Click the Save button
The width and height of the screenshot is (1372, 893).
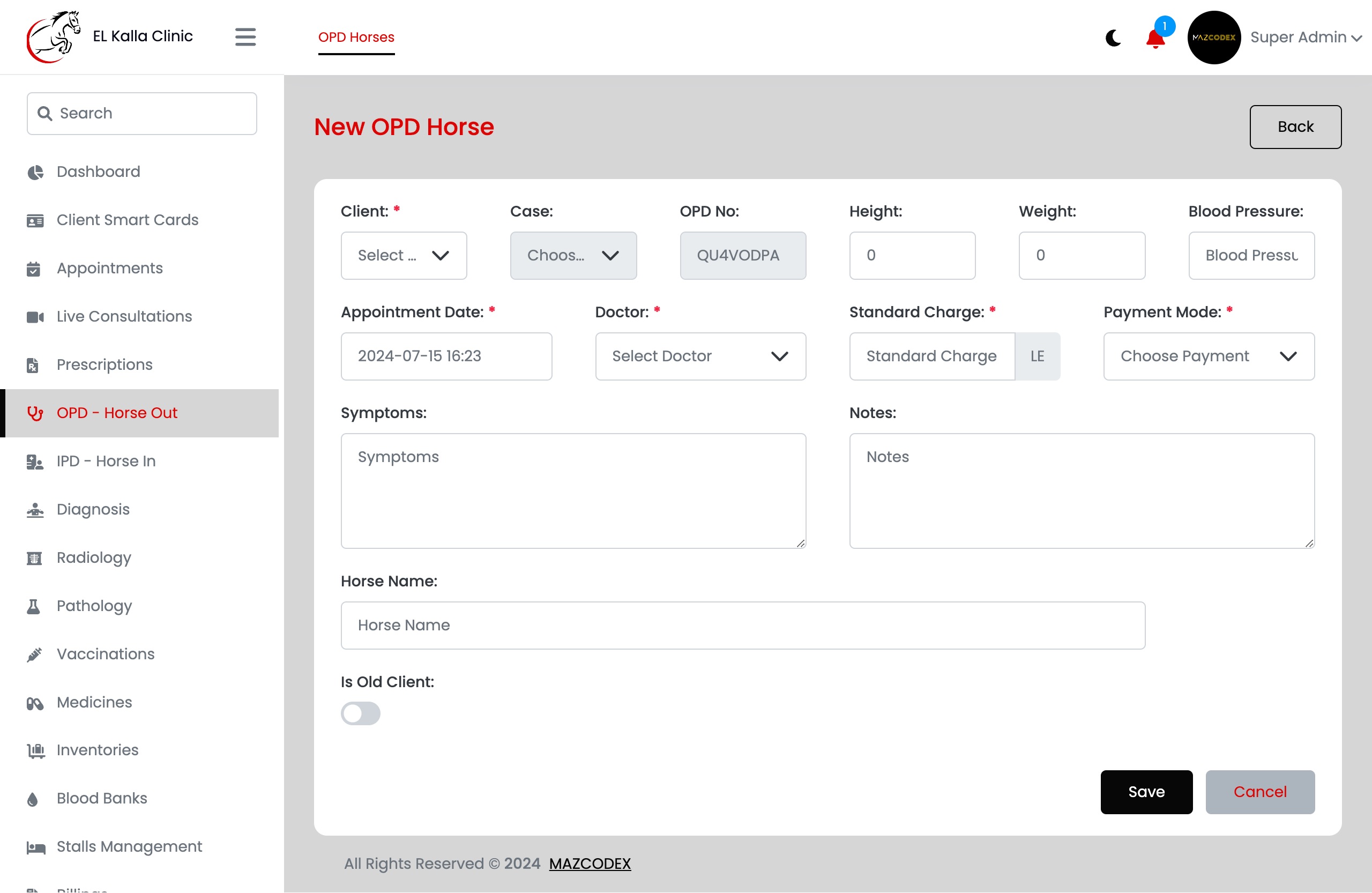pos(1146,792)
